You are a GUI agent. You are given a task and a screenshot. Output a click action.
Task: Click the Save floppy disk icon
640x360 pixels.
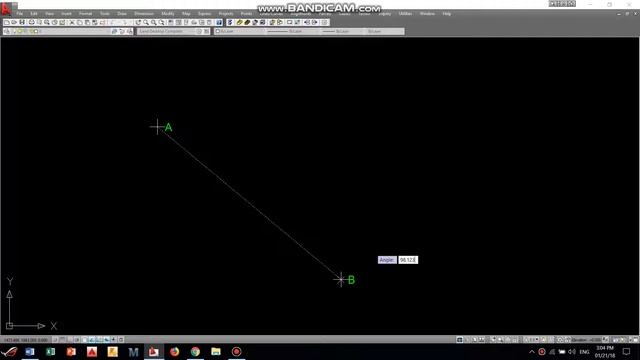coord(22,22)
